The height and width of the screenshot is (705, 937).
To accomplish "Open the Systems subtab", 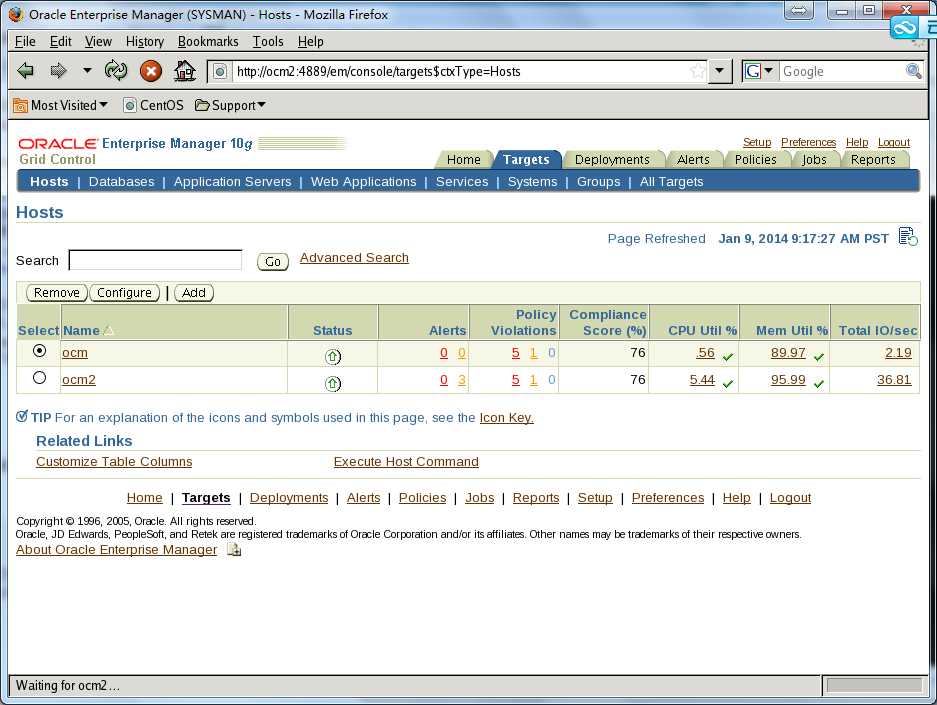I will (x=532, y=182).
